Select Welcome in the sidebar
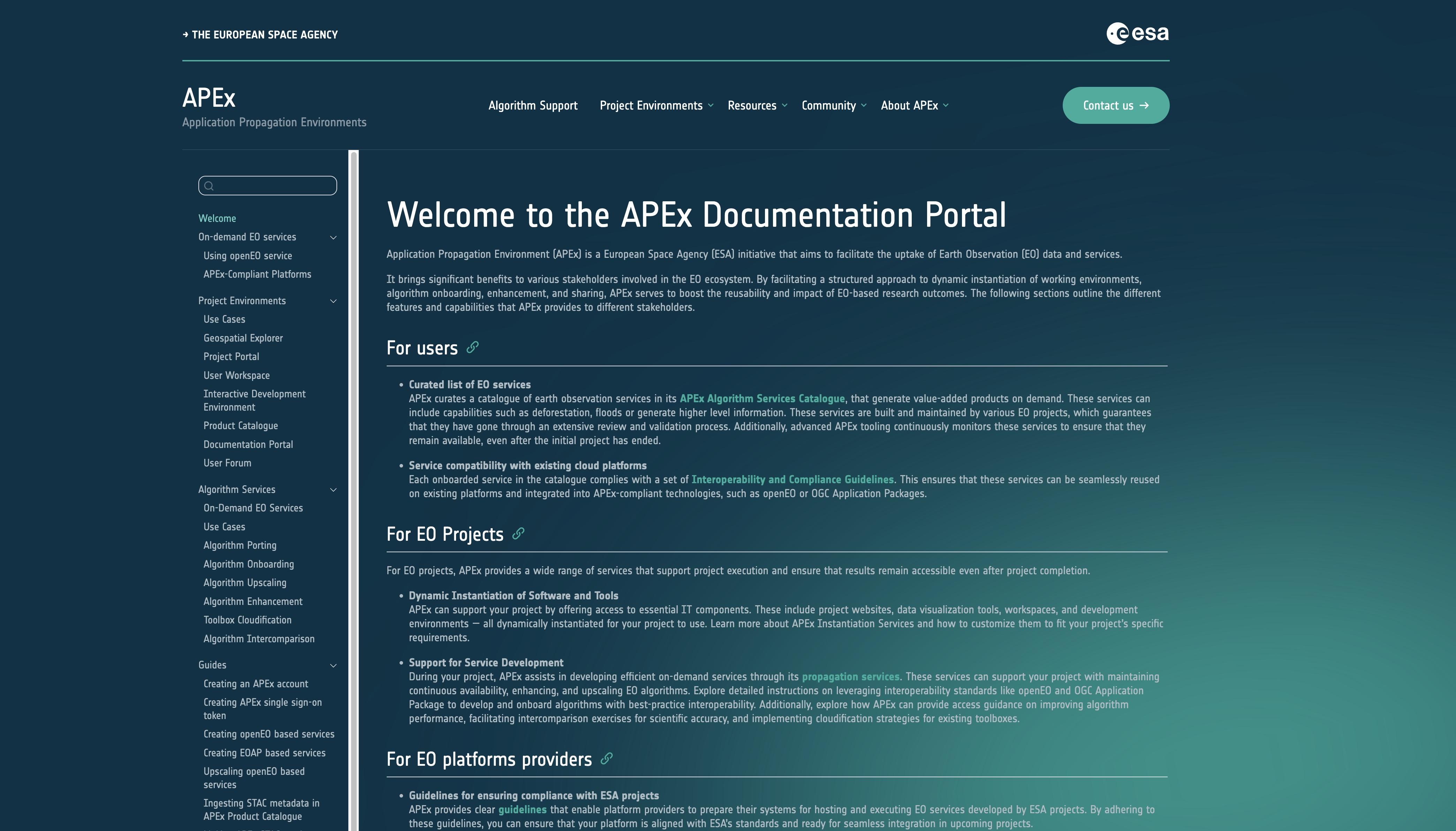1456x831 pixels. coord(217,219)
